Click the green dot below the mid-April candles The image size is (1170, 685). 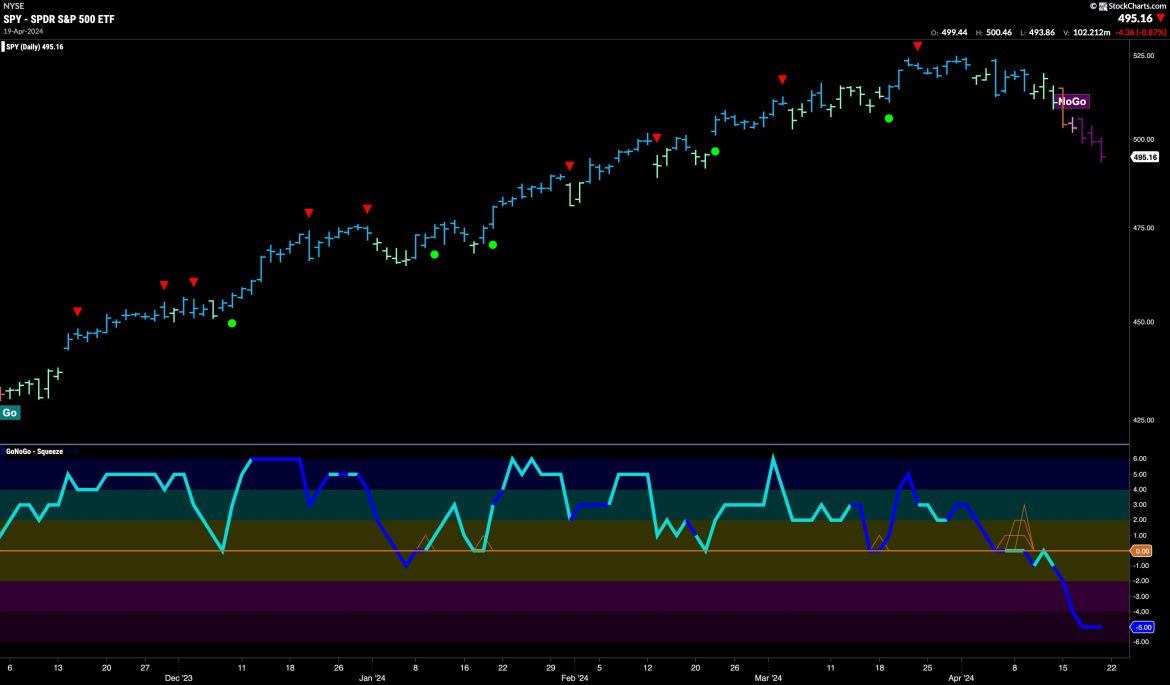click(x=890, y=118)
